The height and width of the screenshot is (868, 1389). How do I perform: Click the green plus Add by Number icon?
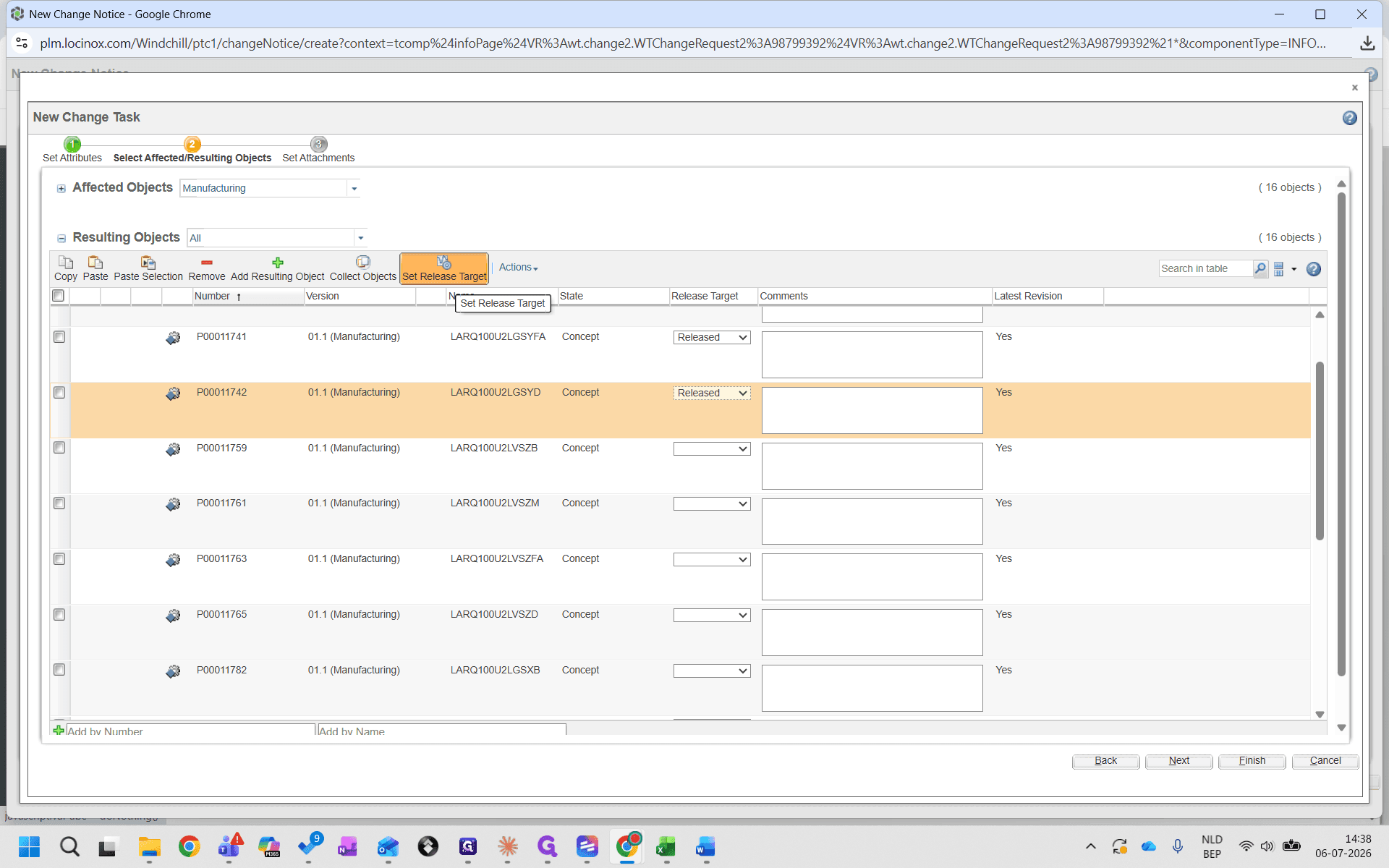click(59, 730)
